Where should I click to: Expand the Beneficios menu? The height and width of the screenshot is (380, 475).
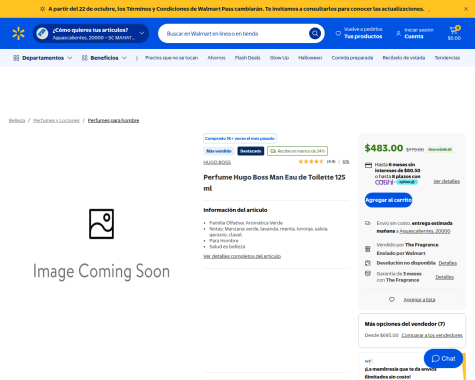coord(104,58)
